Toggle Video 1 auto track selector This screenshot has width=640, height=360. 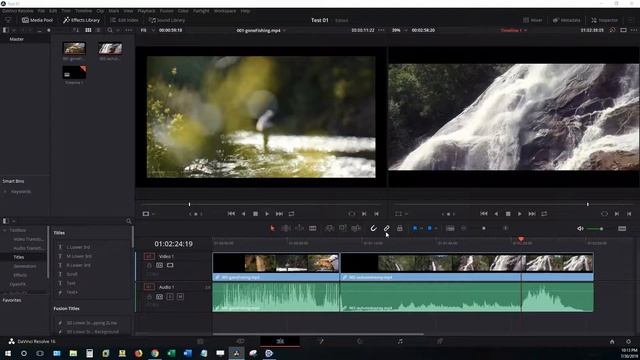click(159, 265)
